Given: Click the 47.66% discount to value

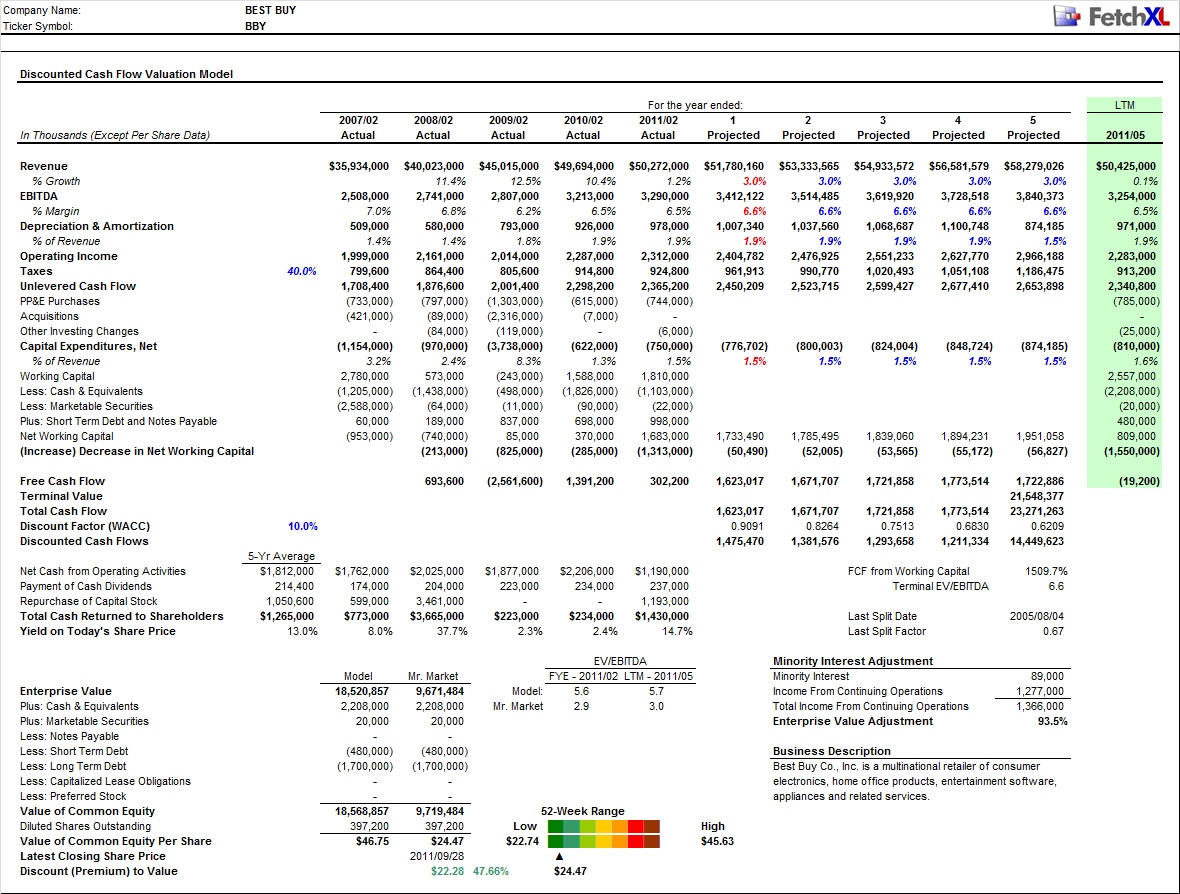Looking at the screenshot, I should [491, 871].
